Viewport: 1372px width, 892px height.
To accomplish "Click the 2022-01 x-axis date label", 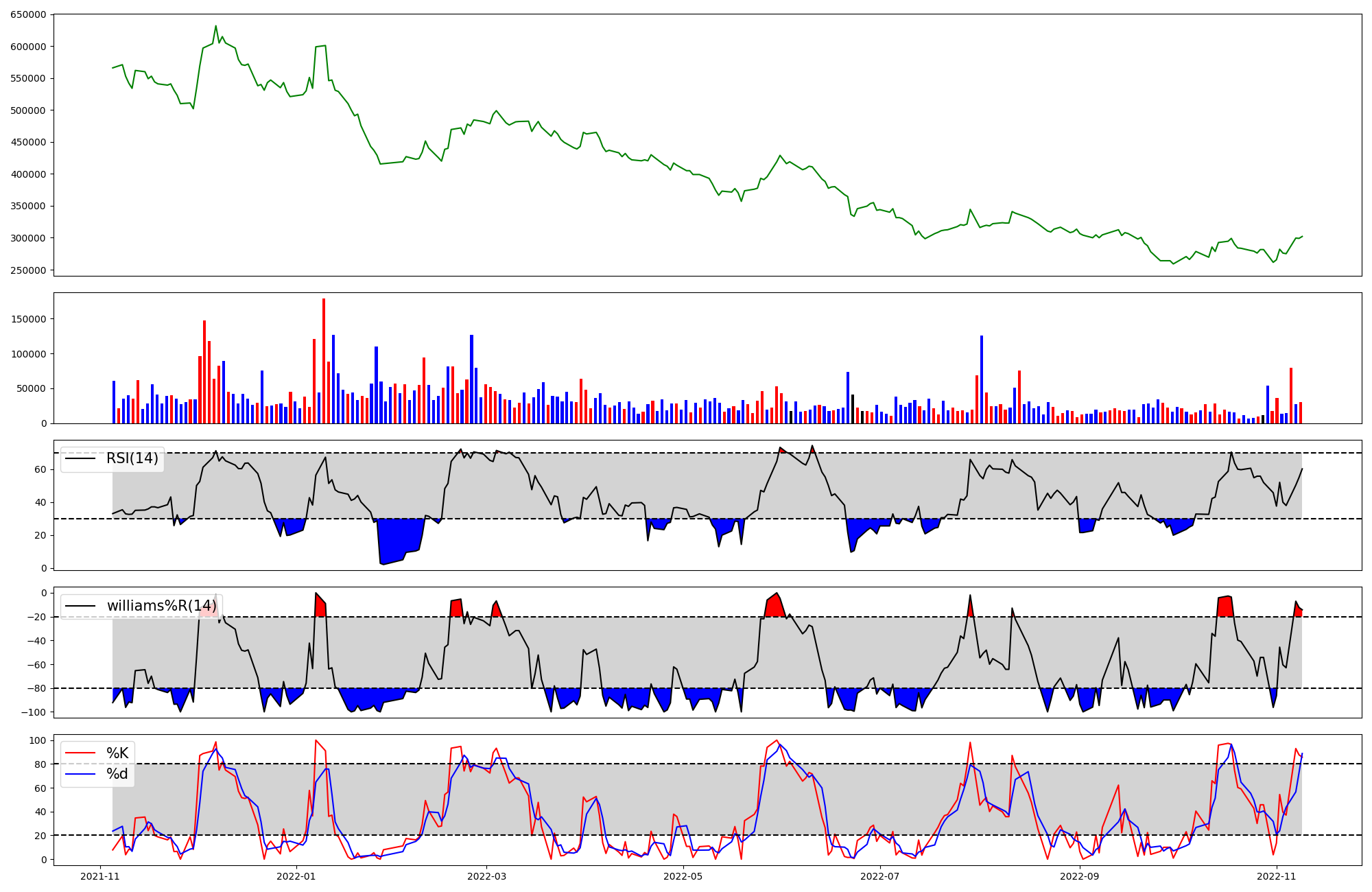I will tap(296, 876).
